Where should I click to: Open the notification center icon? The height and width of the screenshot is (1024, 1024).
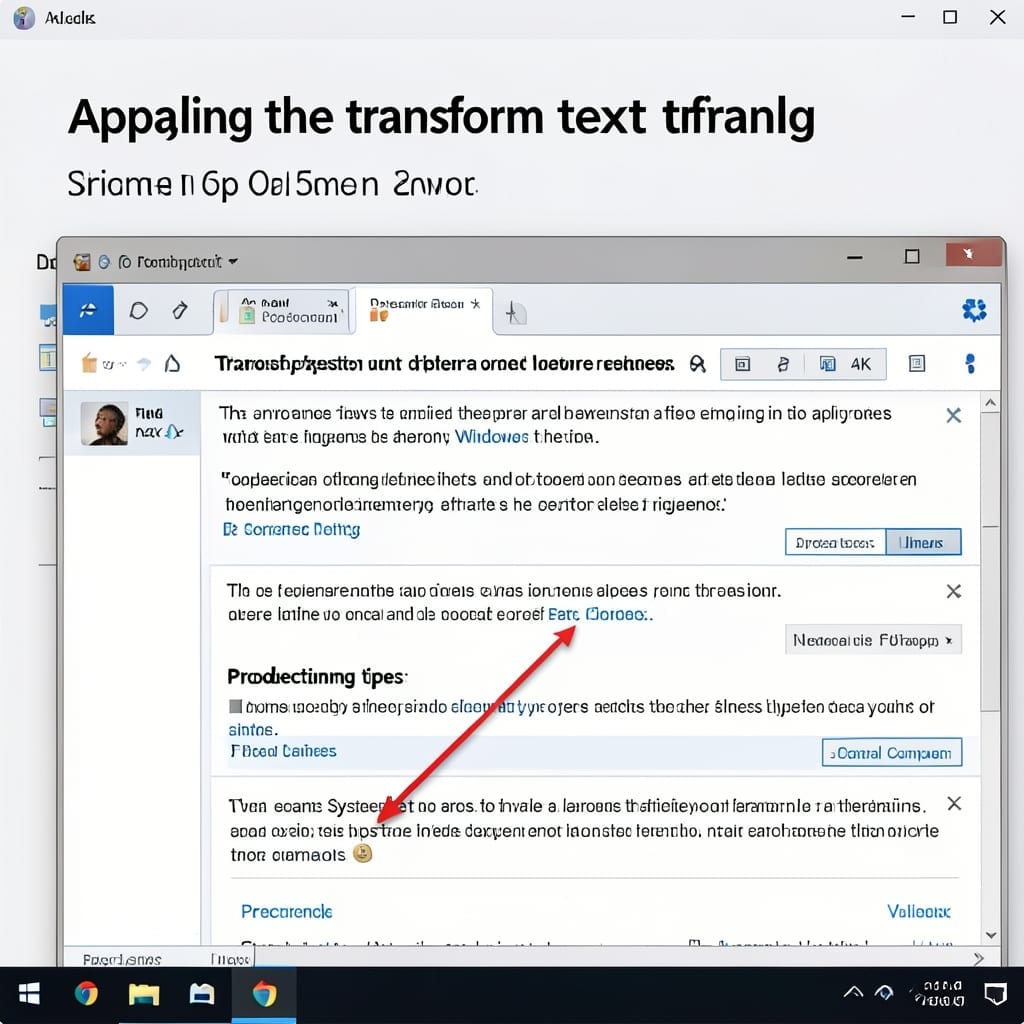coord(995,994)
